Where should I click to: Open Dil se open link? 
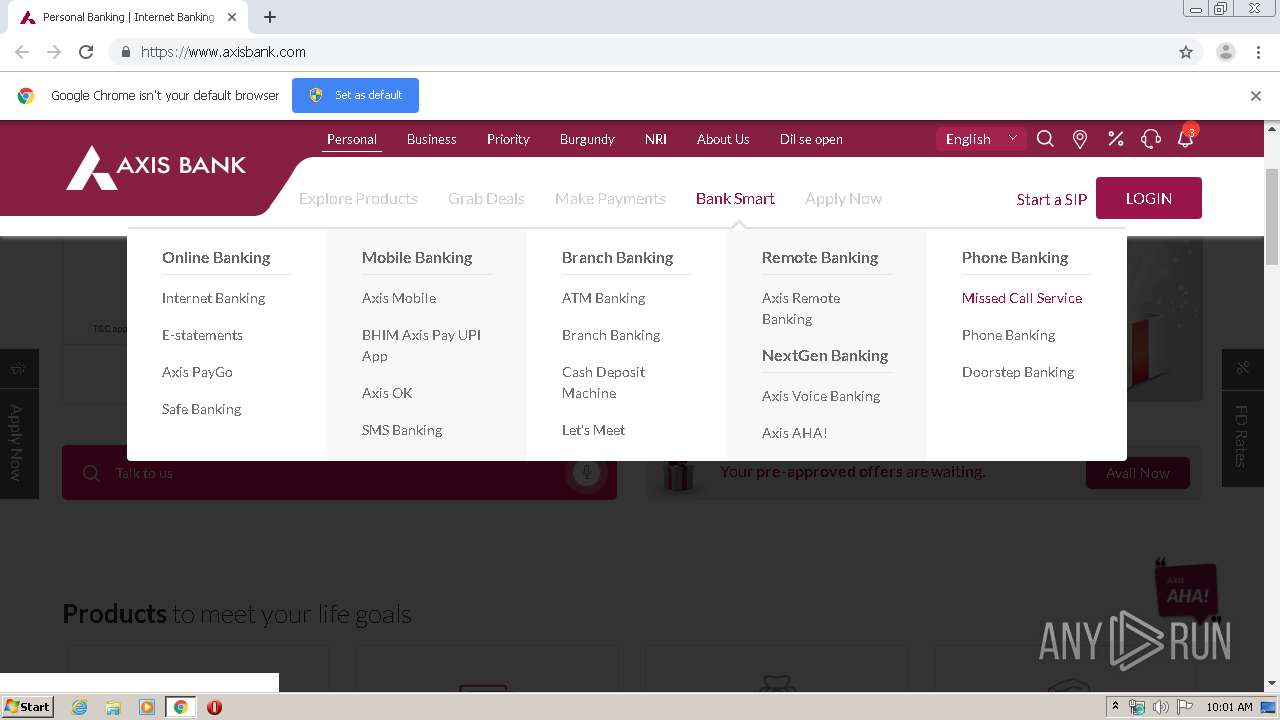click(x=811, y=139)
